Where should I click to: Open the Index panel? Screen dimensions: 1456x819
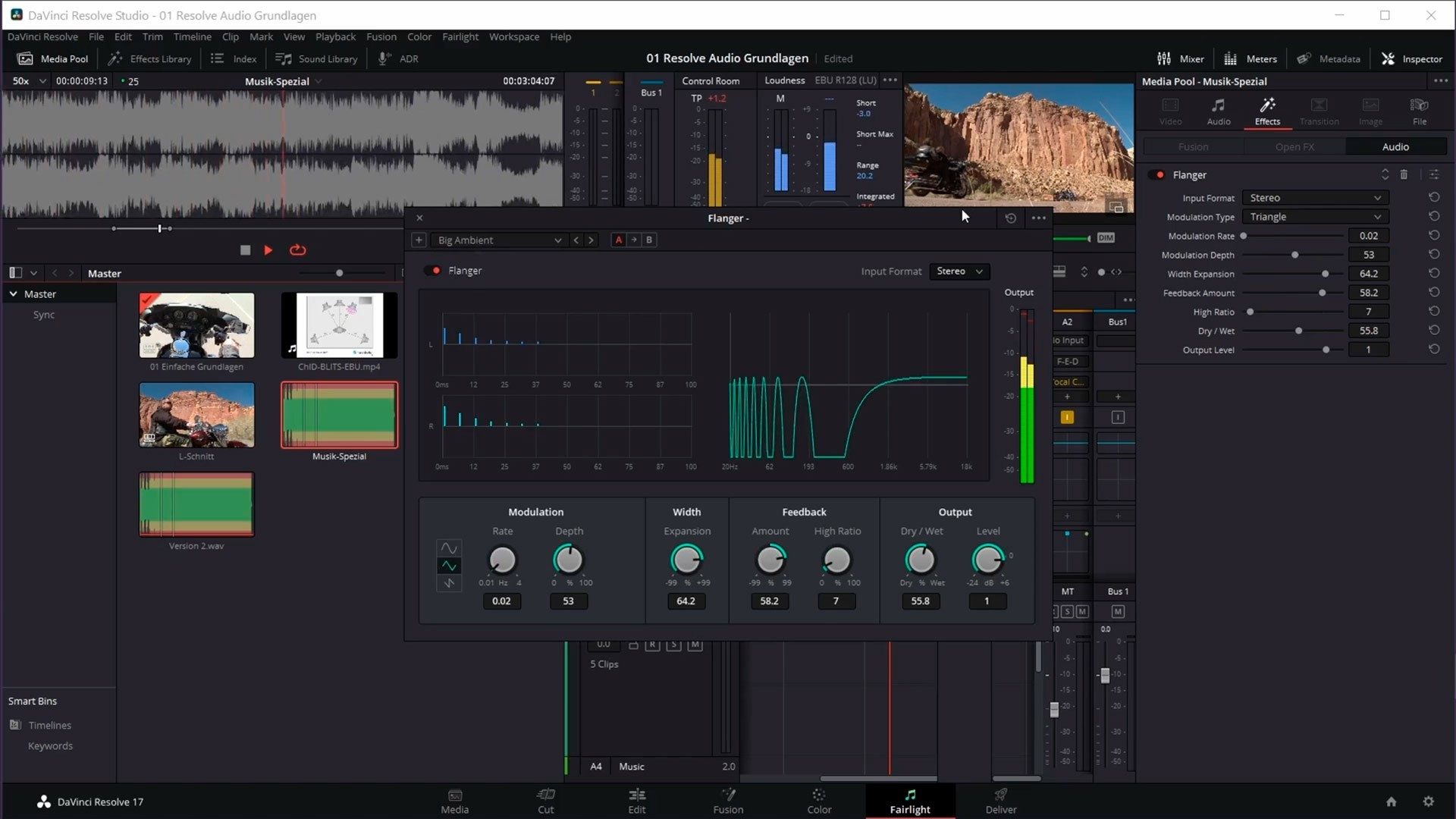(x=234, y=58)
